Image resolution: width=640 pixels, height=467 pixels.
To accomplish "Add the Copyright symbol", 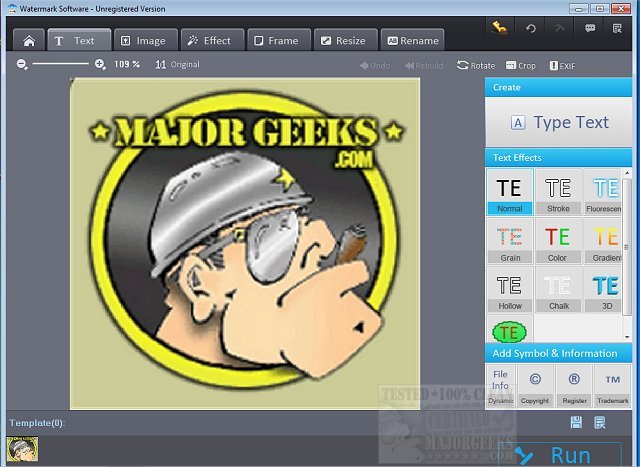I will coord(535,386).
